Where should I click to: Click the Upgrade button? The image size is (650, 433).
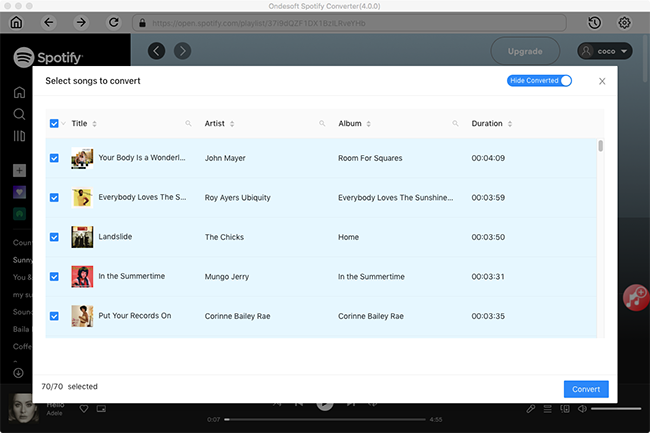click(x=525, y=51)
